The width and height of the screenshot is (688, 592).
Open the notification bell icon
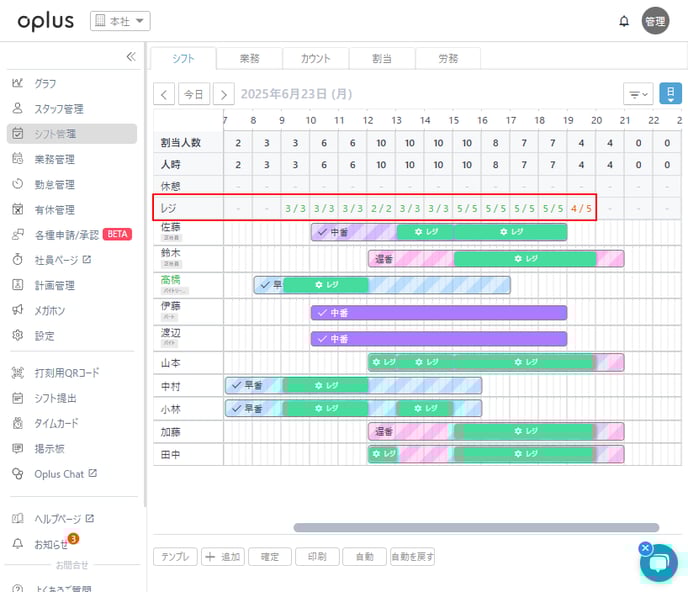click(x=624, y=21)
